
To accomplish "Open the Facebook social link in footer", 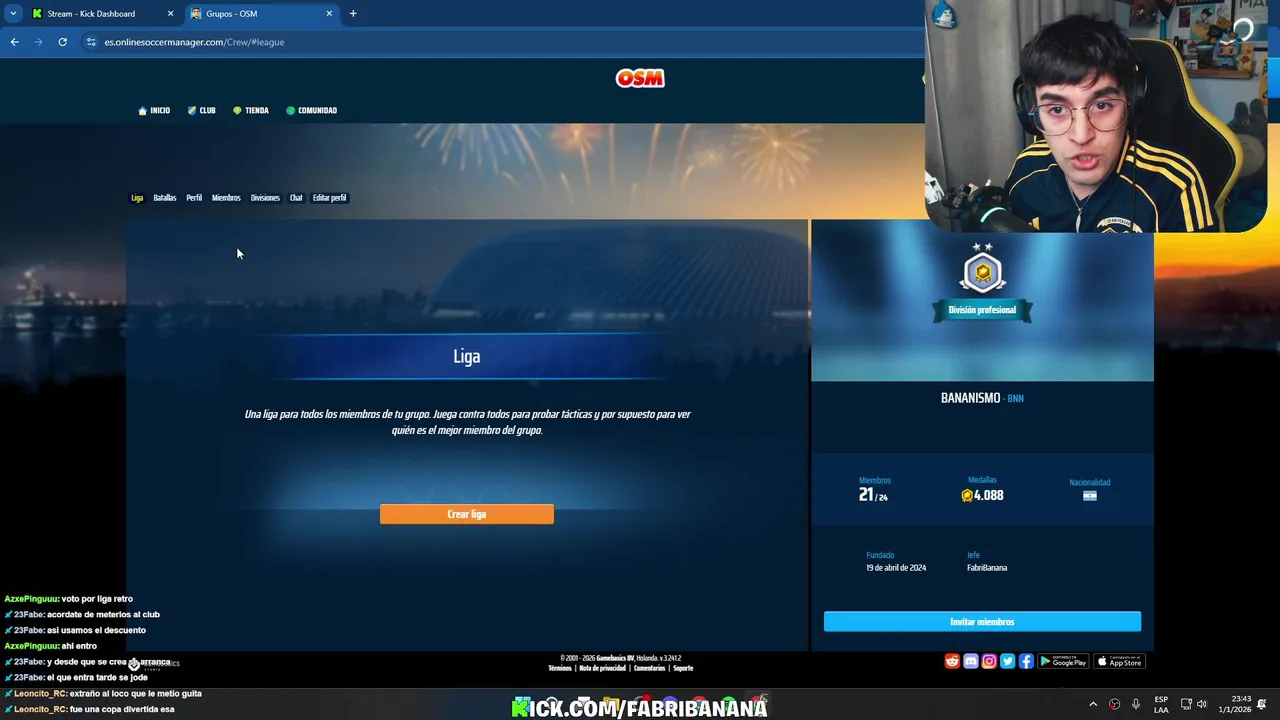I will coord(1026,661).
